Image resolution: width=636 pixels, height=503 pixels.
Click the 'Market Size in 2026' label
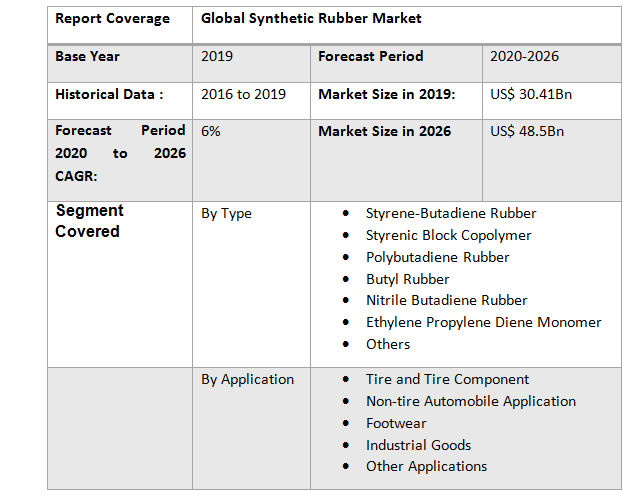(x=384, y=131)
